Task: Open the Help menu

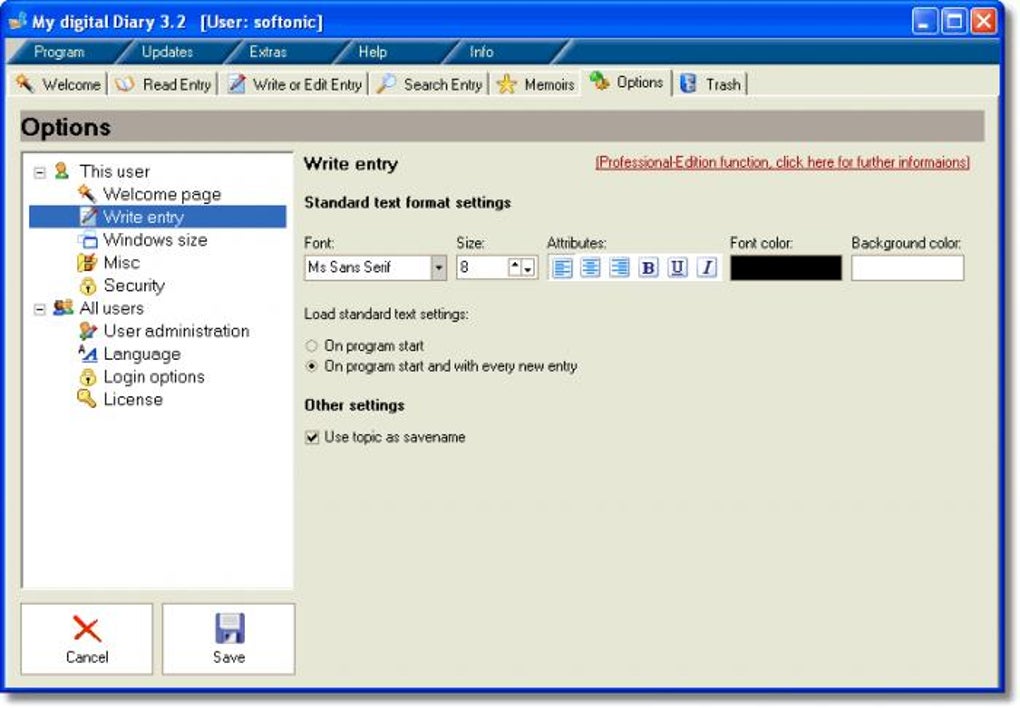Action: 373,52
